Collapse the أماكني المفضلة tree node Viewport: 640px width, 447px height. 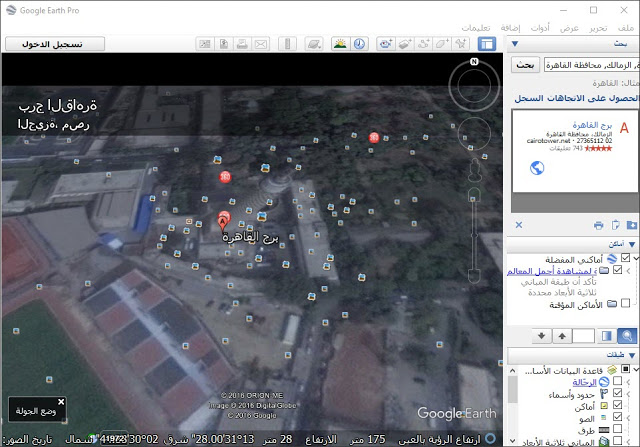pyautogui.click(x=636, y=258)
